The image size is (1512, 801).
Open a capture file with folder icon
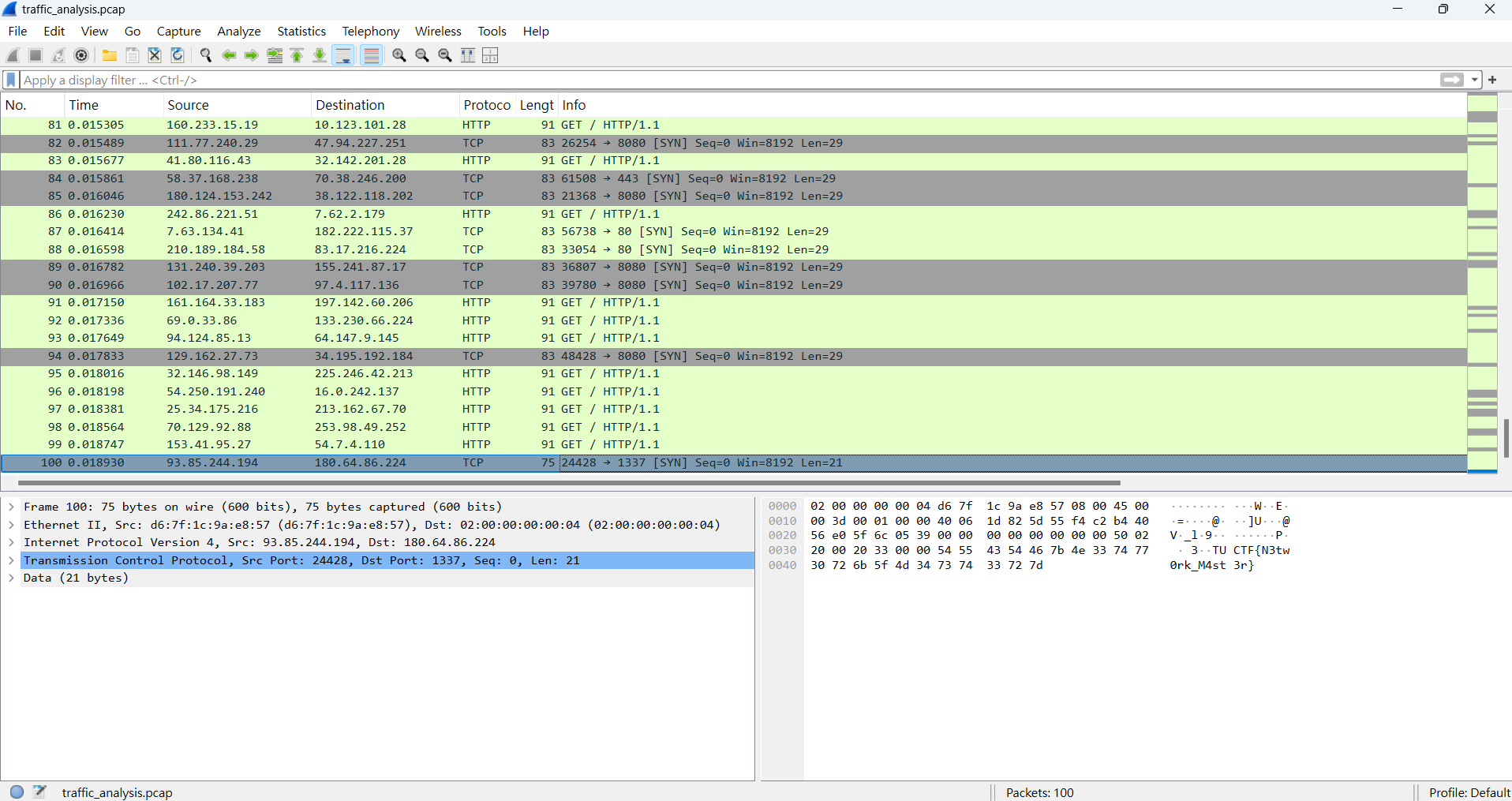[x=110, y=55]
